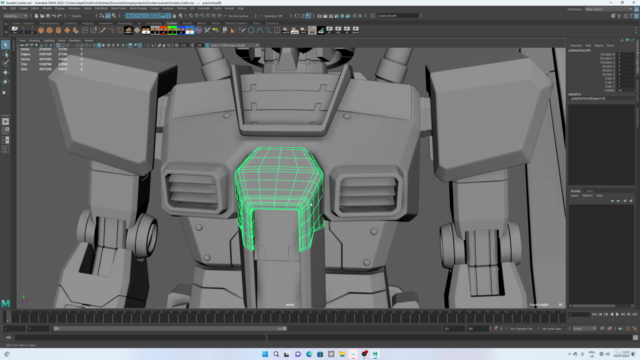Screen dimensions: 640x360
Task: Open the Channels menu in Channel Box
Action: [x=576, y=45]
